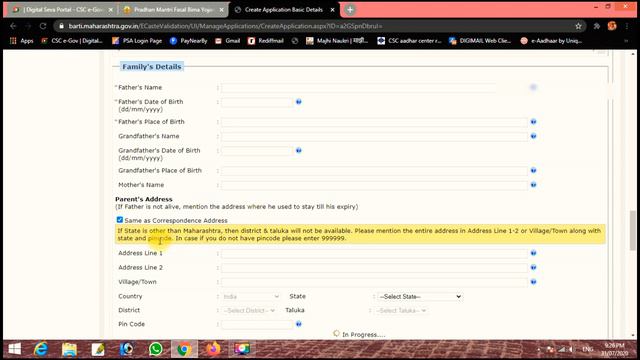
Task: Open a new tab with plus button
Action: pyautogui.click(x=350, y=9)
